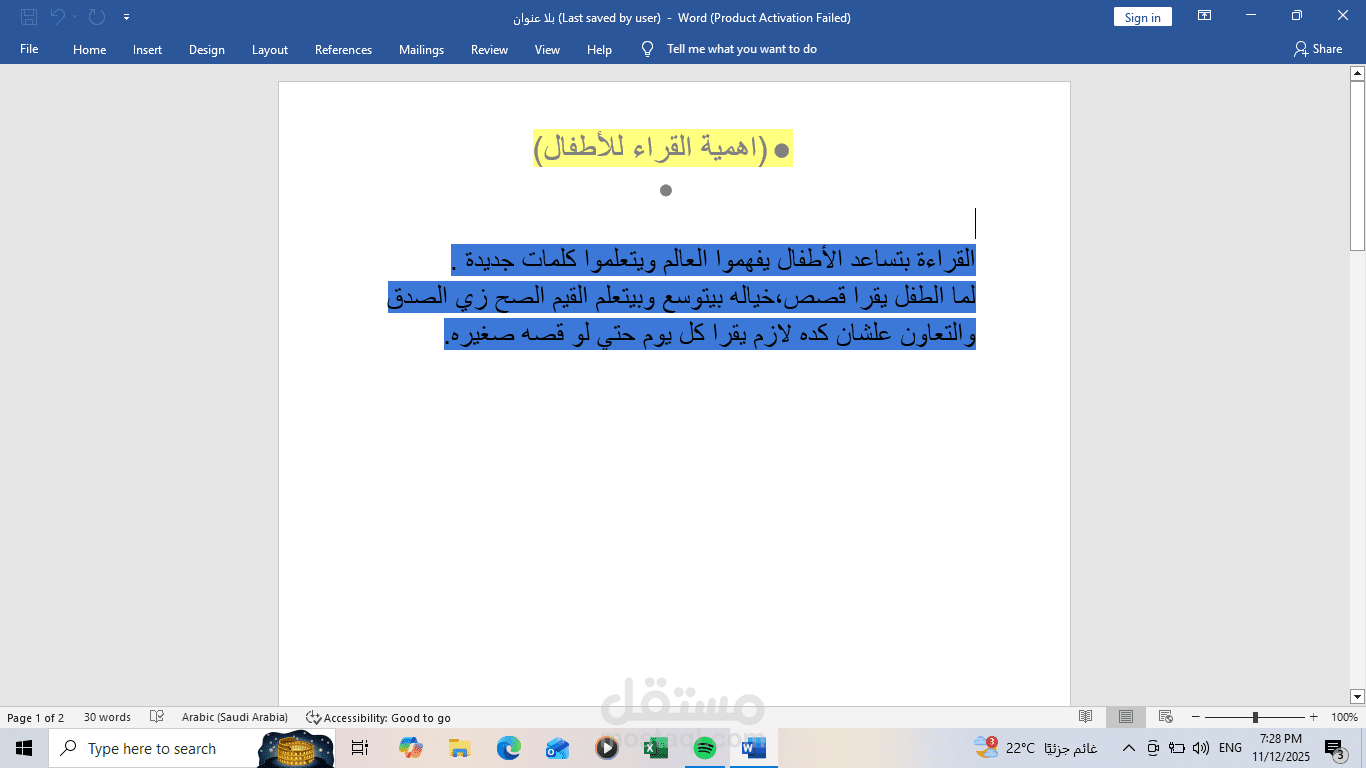This screenshot has width=1366, height=768.
Task: Select Print Layout view icon
Action: pos(1126,717)
